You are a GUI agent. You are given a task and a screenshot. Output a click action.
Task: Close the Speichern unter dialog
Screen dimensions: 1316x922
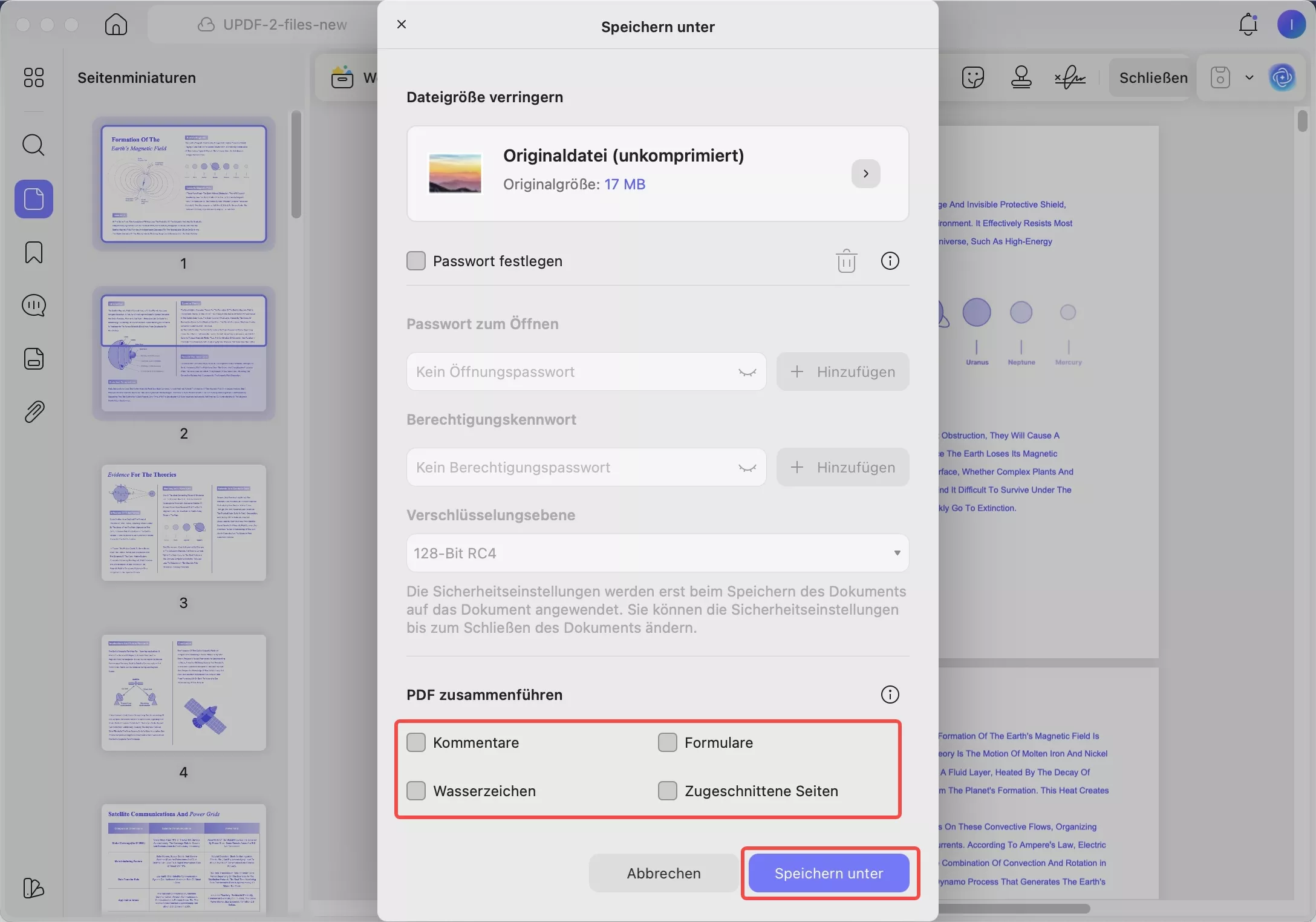[x=402, y=24]
